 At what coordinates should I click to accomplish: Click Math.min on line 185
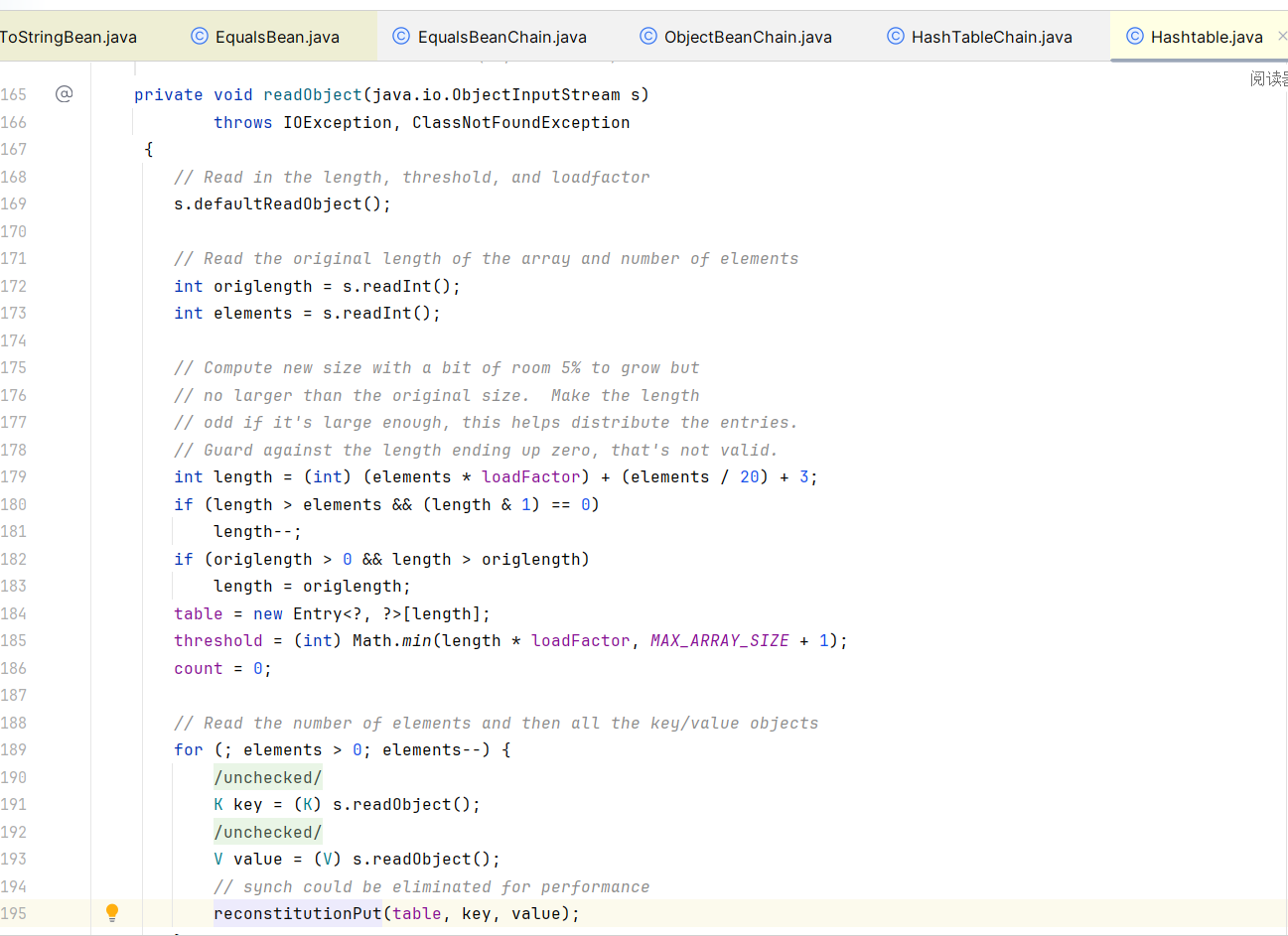(392, 640)
